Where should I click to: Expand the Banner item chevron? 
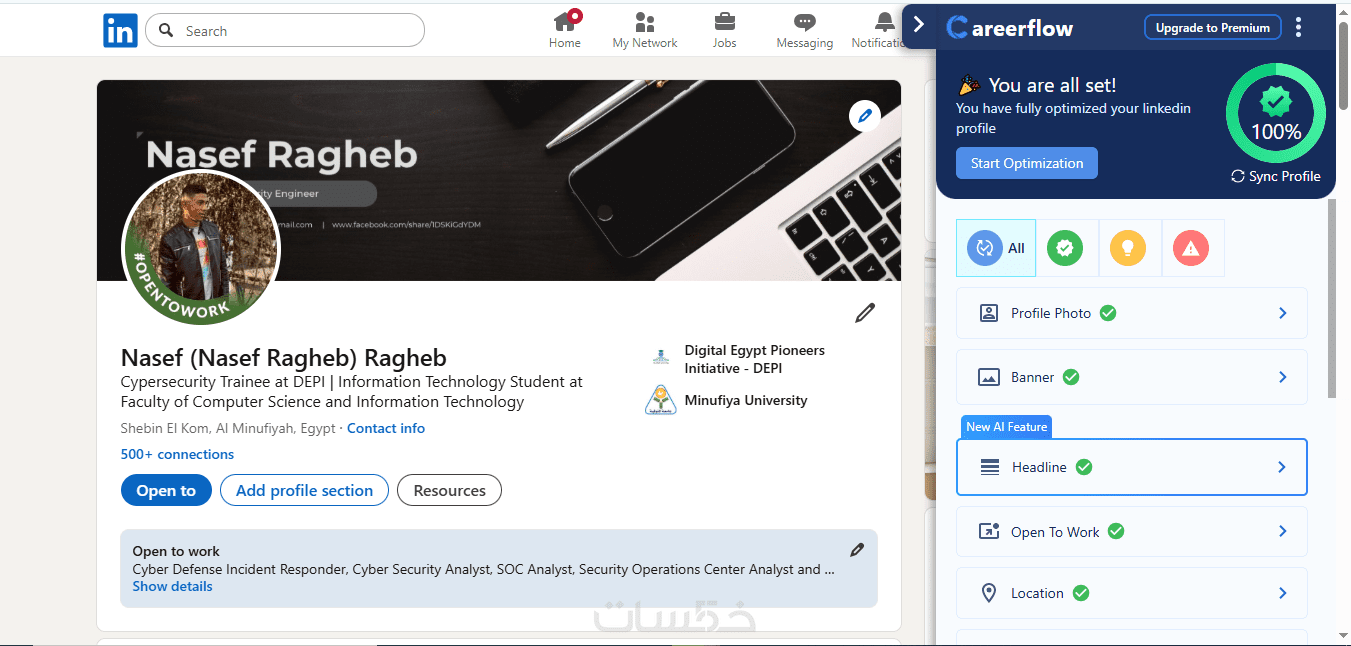click(x=1282, y=377)
